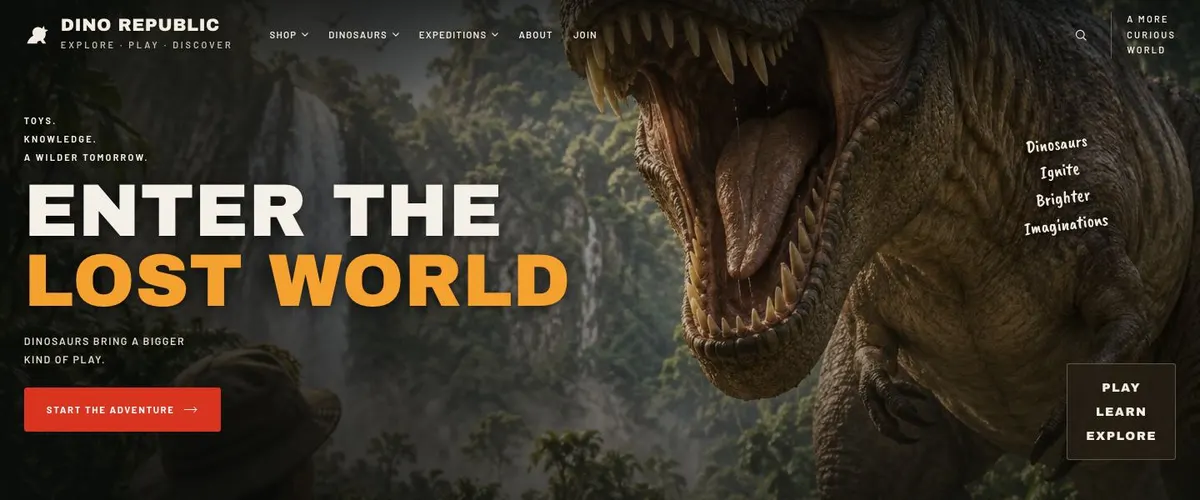Select Learn in the corner box
This screenshot has width=1200, height=500.
click(x=1121, y=412)
